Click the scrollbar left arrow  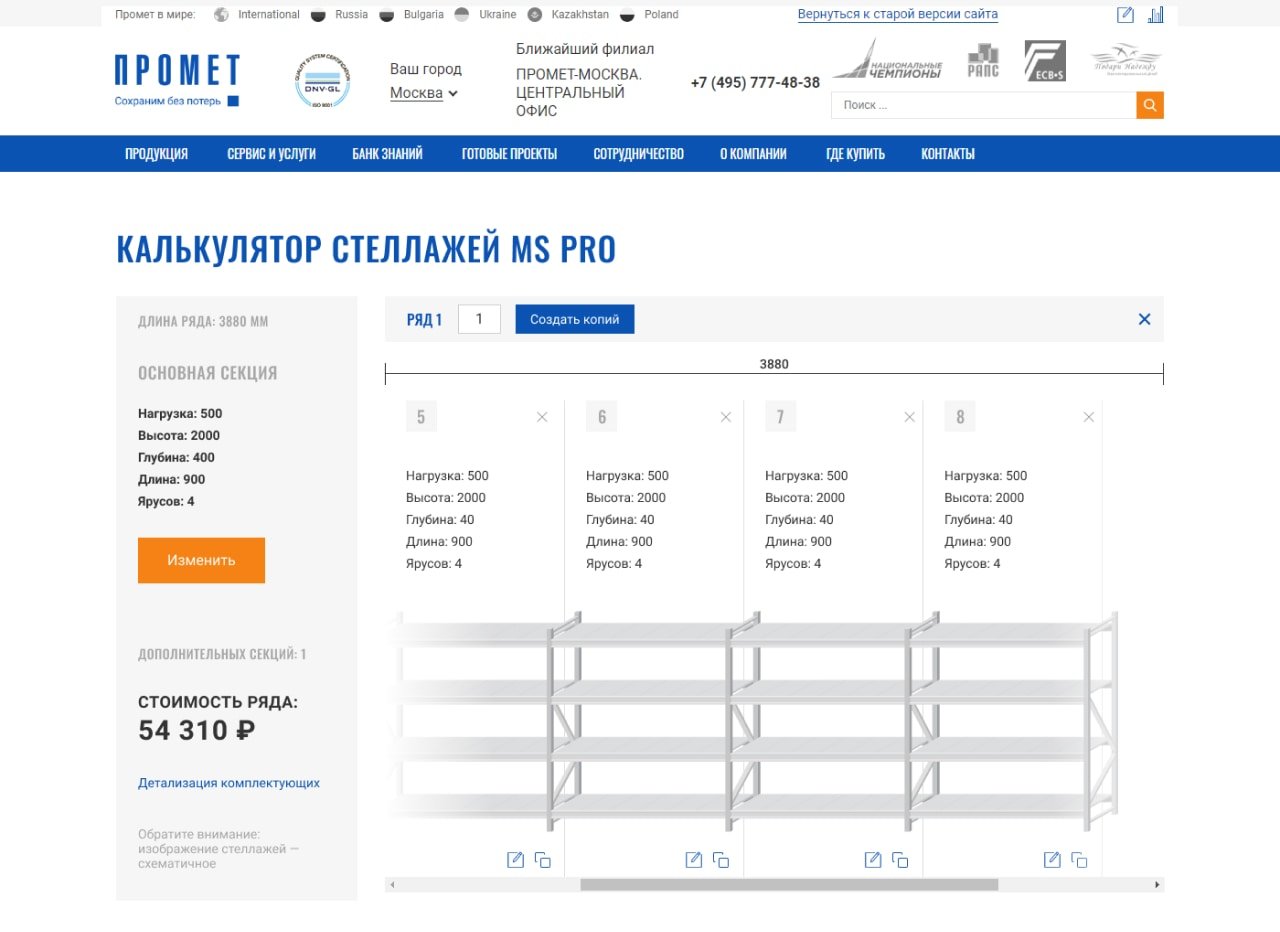coord(392,885)
